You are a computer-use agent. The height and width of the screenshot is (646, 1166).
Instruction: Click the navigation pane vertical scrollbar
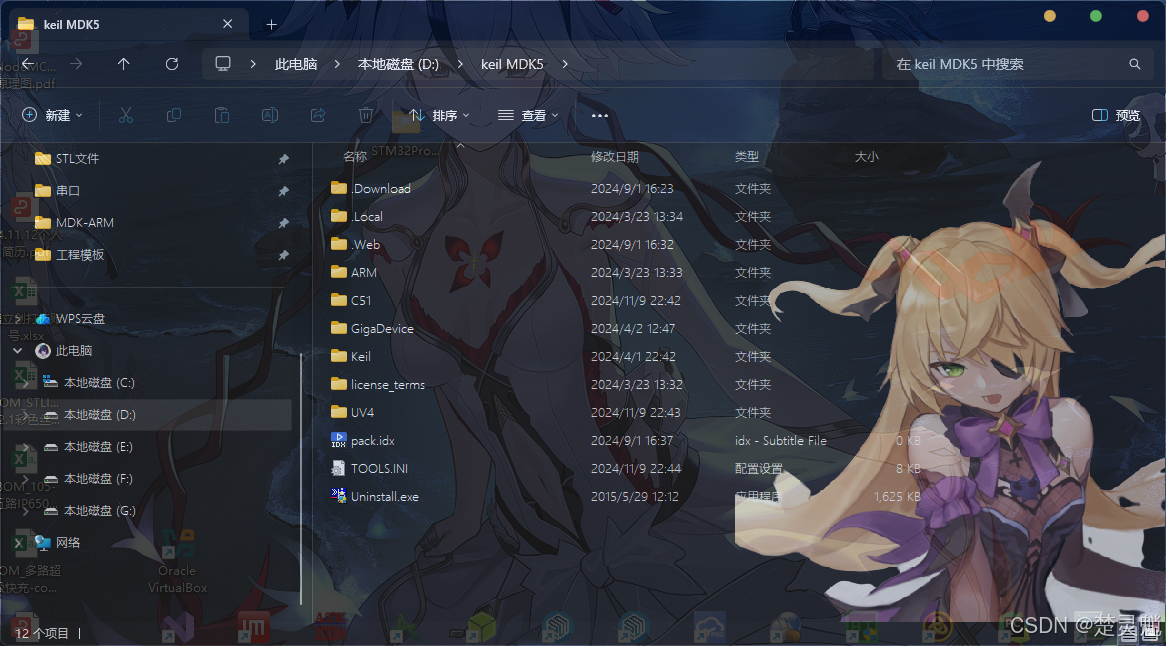click(x=301, y=479)
